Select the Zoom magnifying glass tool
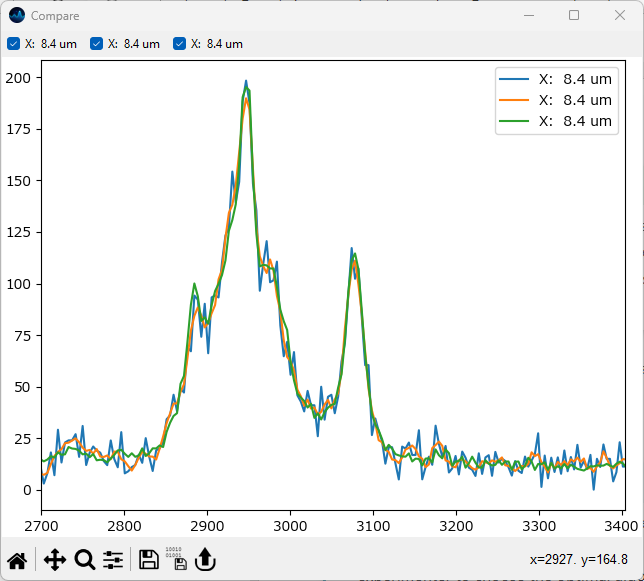Image resolution: width=644 pixels, height=581 pixels. (x=85, y=559)
